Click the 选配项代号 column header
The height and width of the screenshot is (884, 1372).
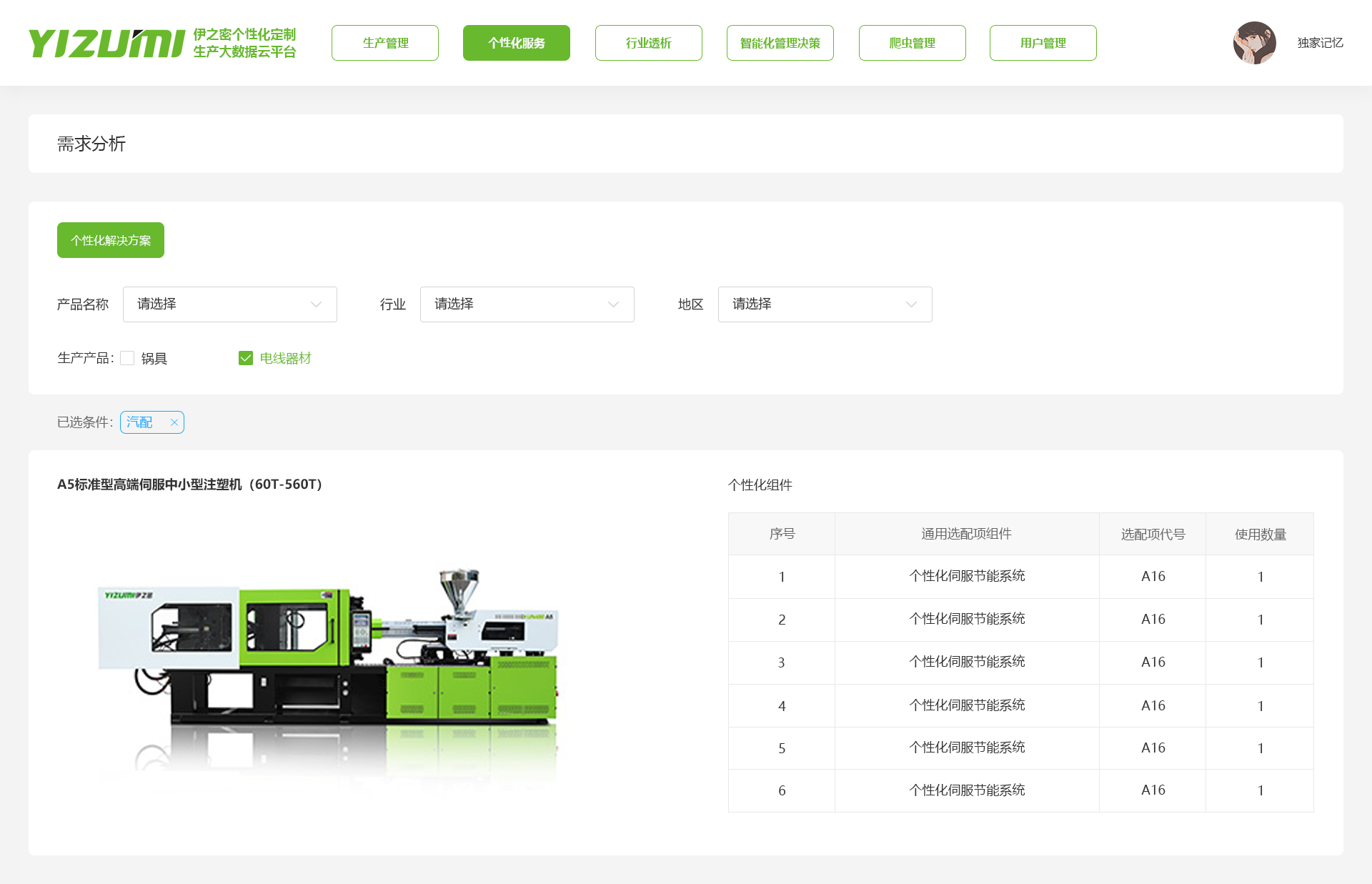tap(1153, 534)
